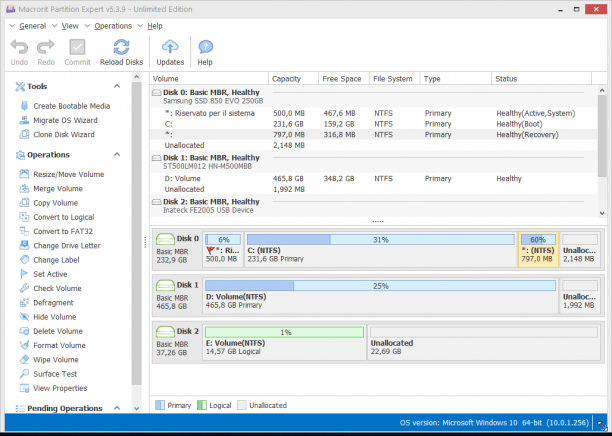Select the Disk 1 header row in list
The height and width of the screenshot is (436, 612).
(374, 162)
